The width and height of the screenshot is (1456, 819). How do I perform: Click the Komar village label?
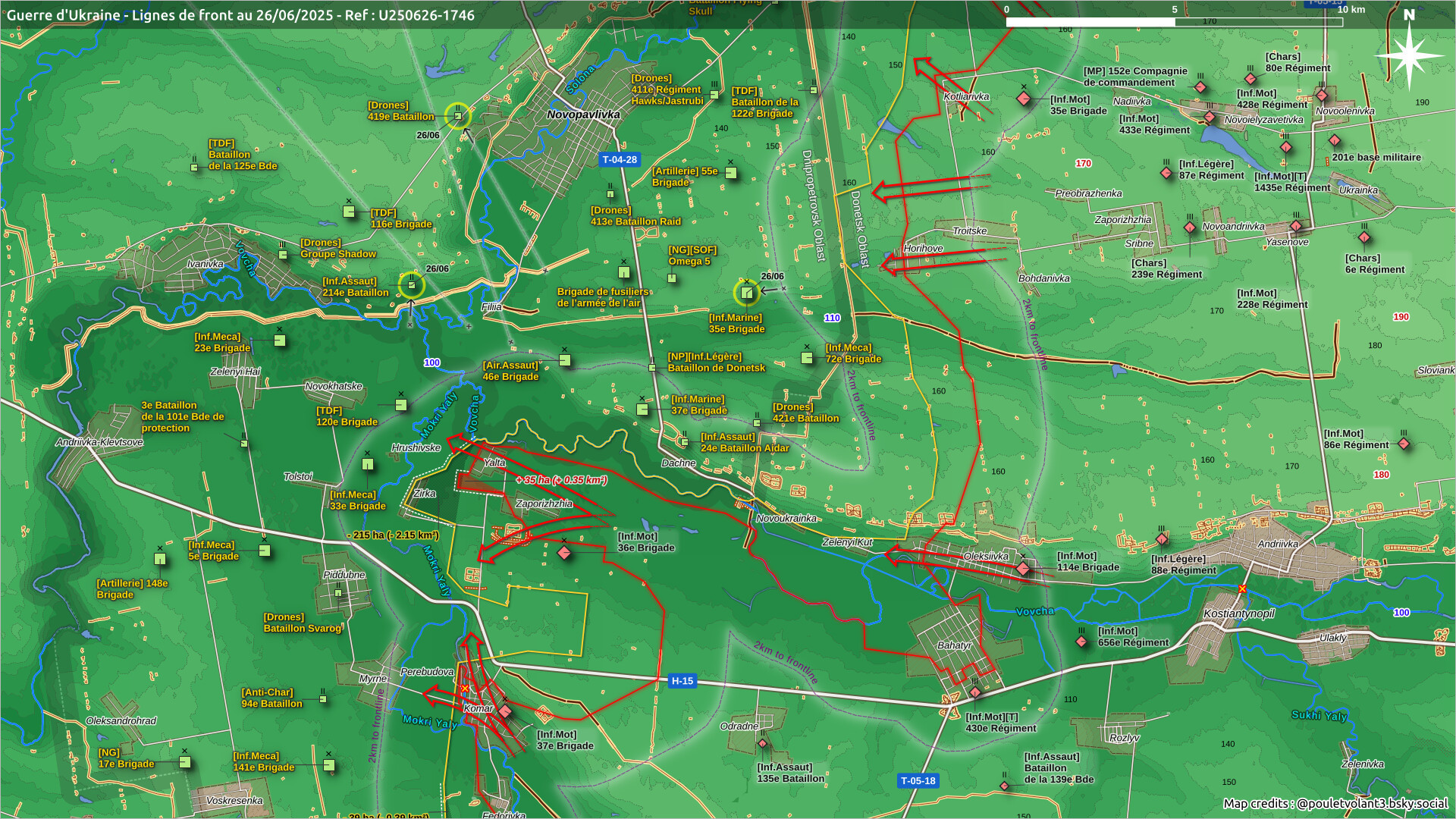(478, 708)
